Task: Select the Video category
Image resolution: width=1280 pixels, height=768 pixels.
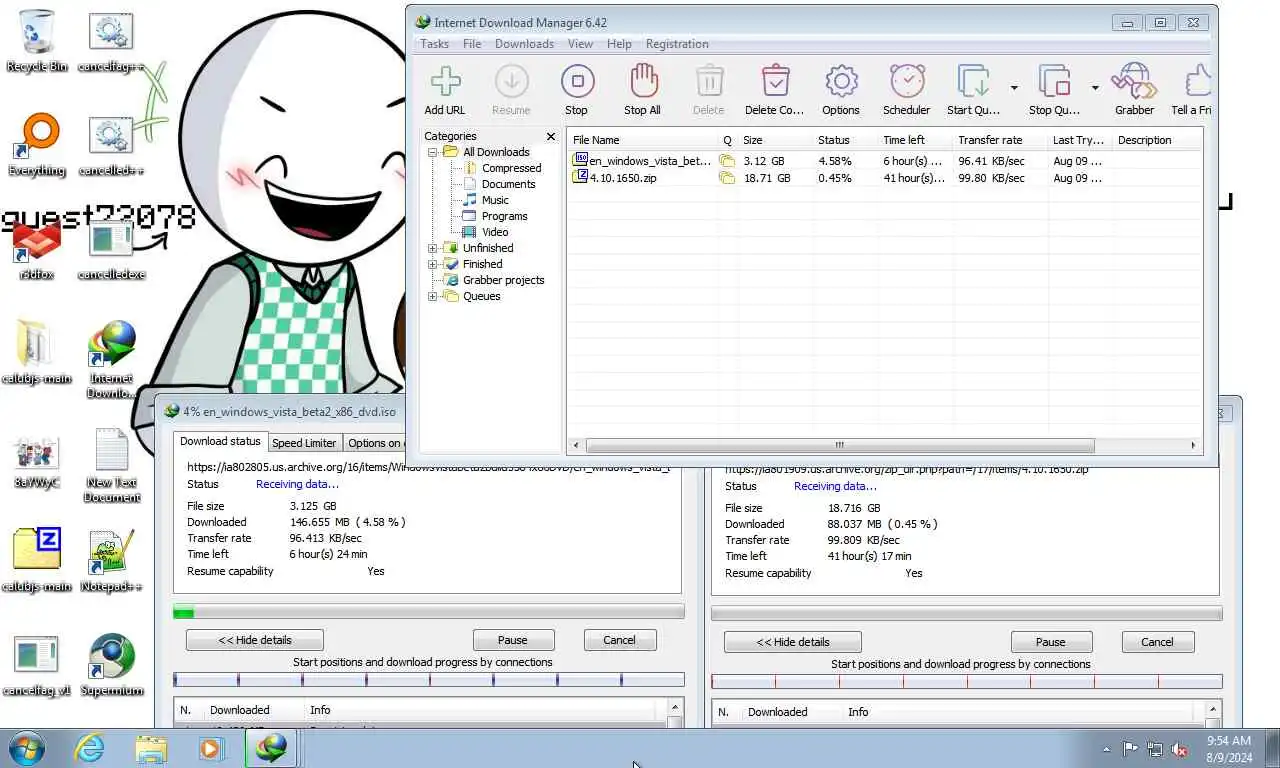Action: (495, 232)
